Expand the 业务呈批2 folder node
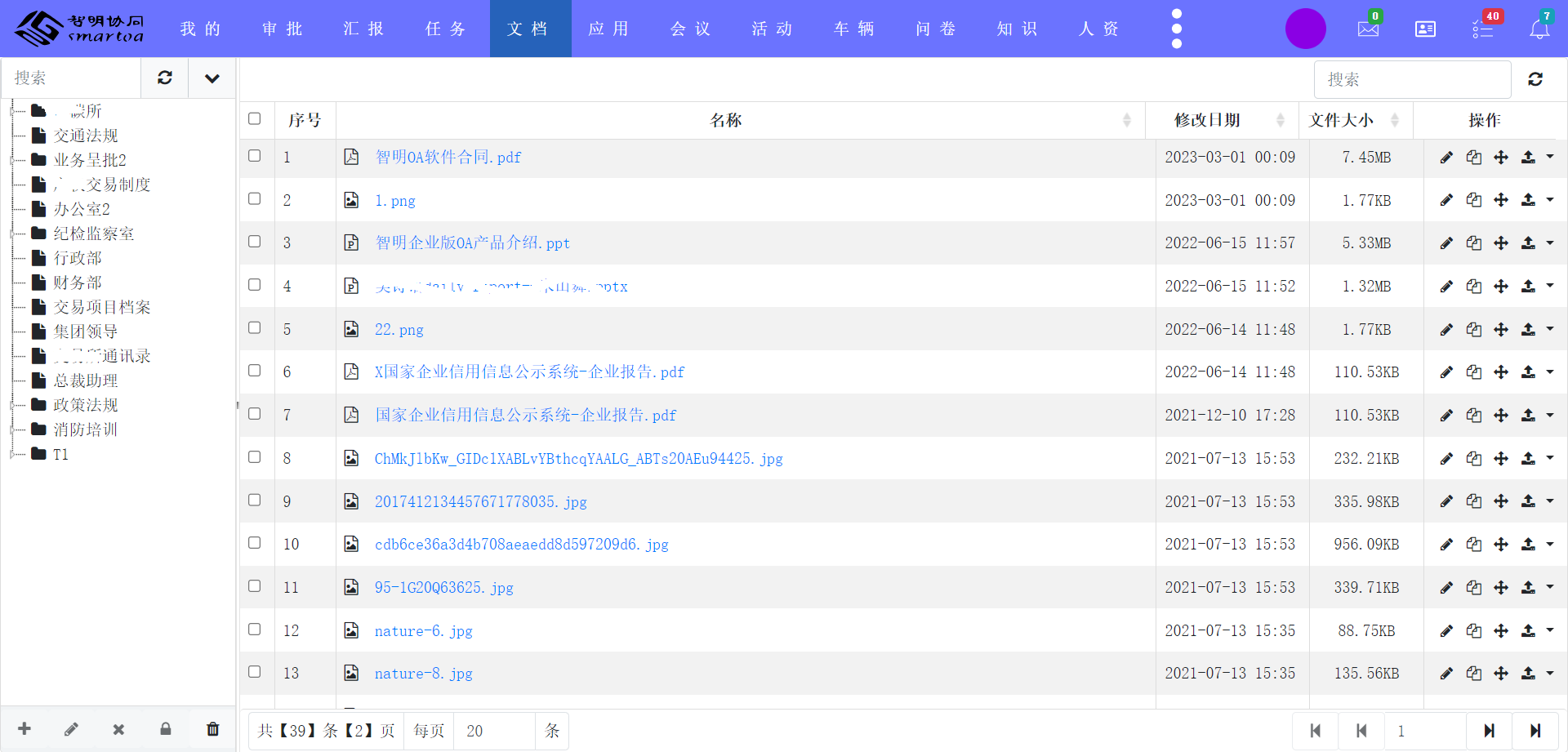Viewport: 1568px width, 752px height. tap(13, 160)
